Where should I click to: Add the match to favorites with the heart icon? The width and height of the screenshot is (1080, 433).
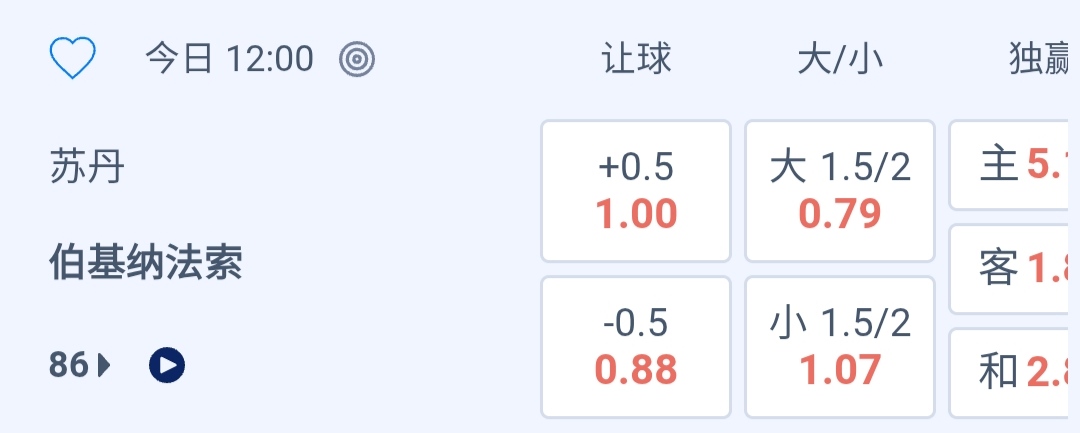[x=73, y=59]
